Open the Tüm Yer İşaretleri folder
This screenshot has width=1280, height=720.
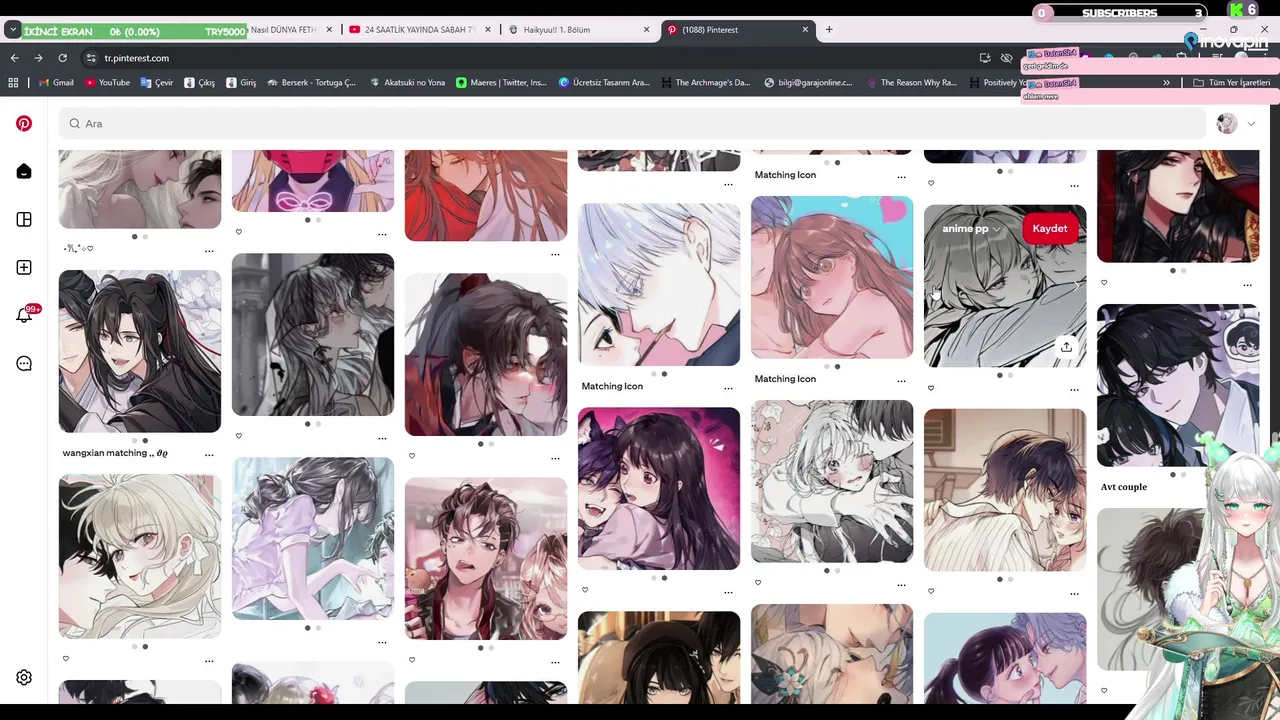(1232, 83)
